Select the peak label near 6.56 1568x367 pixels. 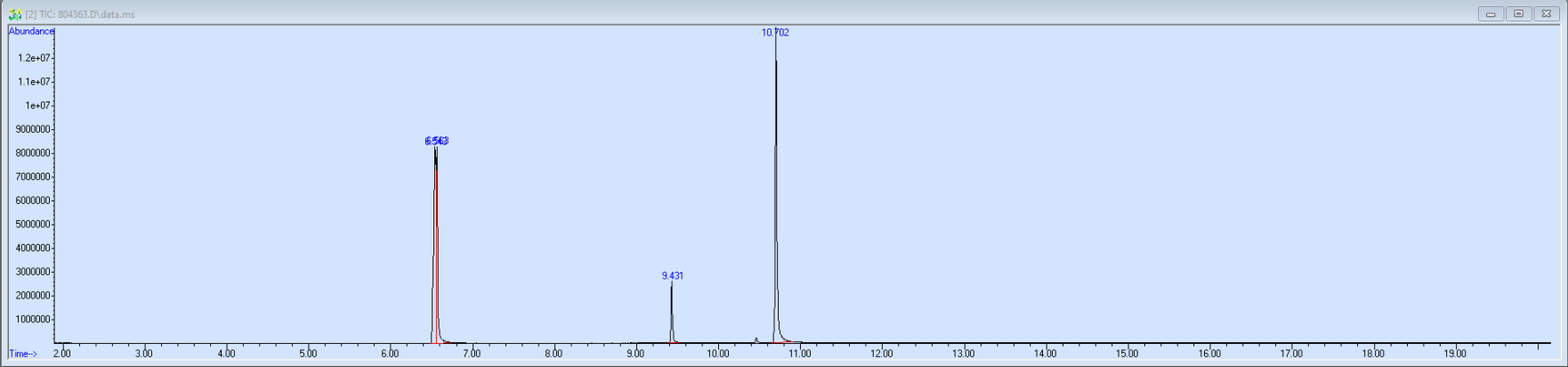click(x=437, y=141)
